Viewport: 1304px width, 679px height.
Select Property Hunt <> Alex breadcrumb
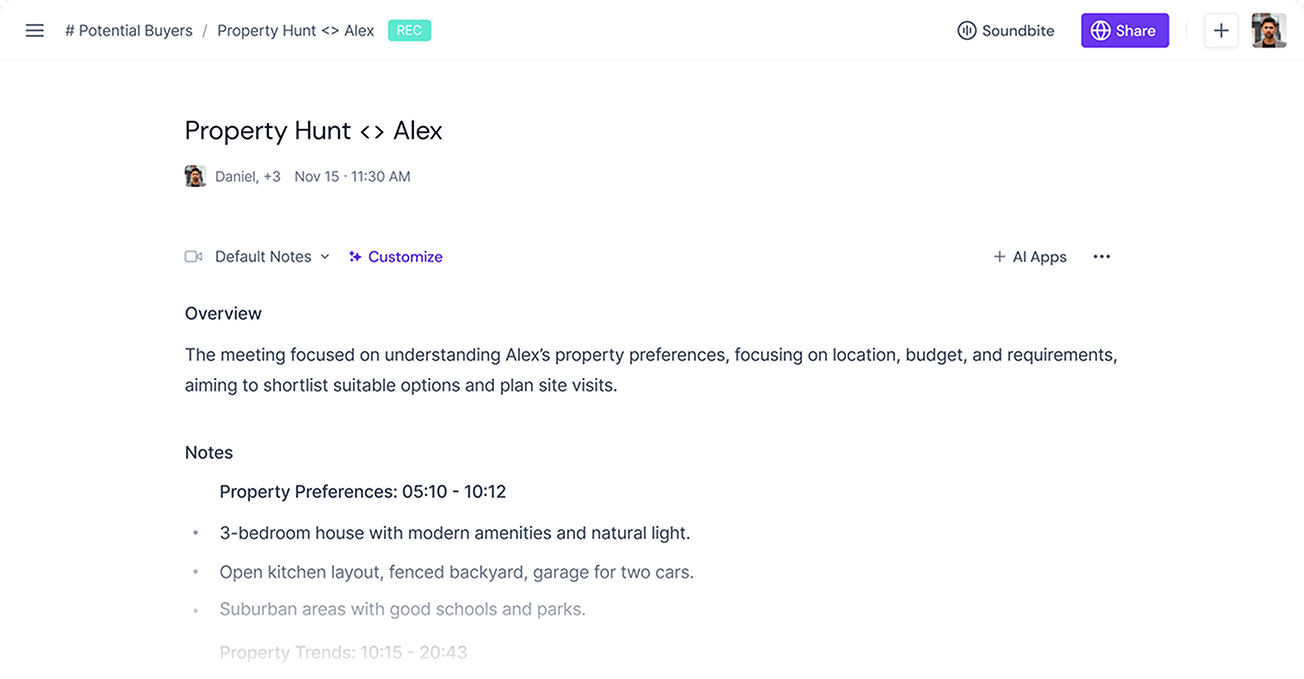point(295,31)
